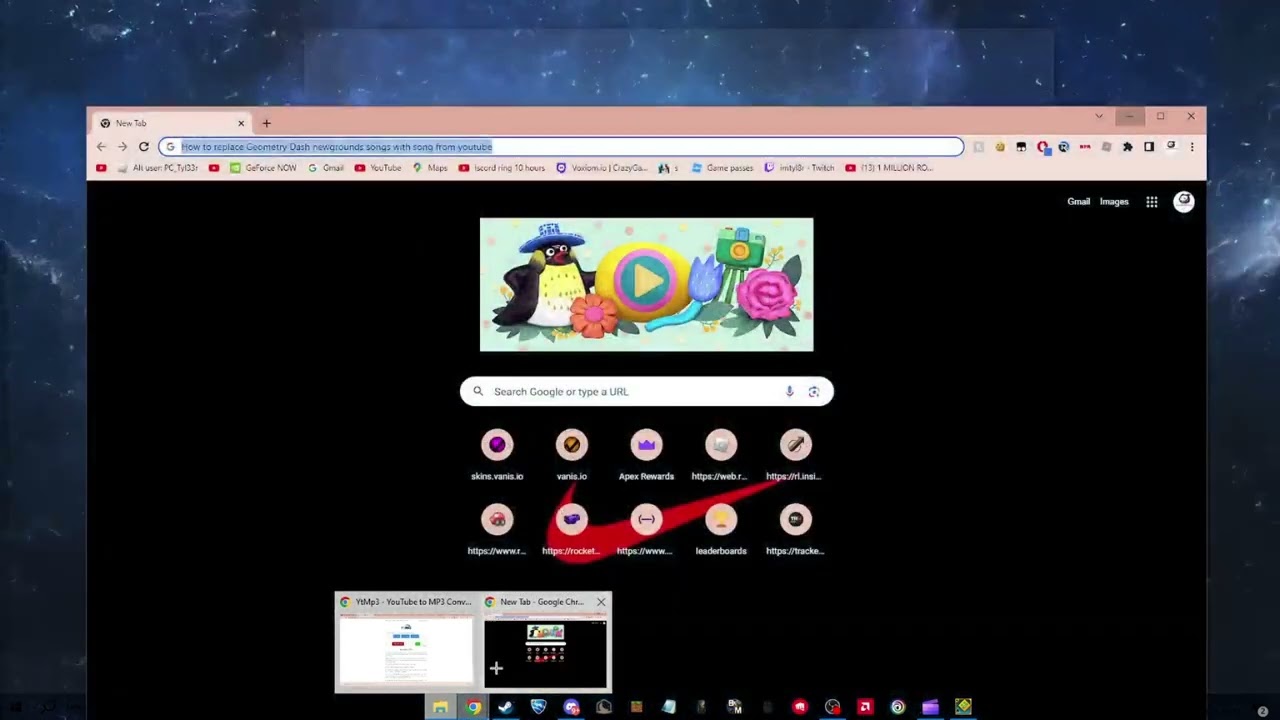This screenshot has height=720, width=1280.
Task: Open the https://rl.insi... shortcut
Action: click(796, 455)
